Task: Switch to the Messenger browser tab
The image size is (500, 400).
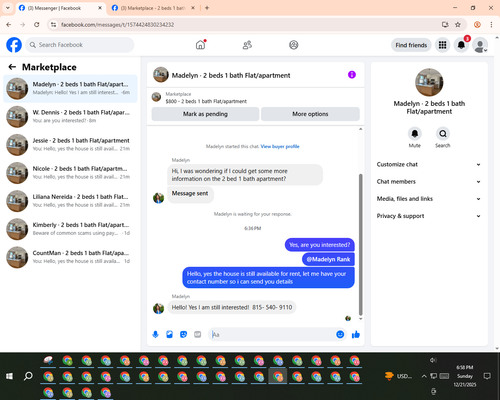Action: [x=60, y=8]
